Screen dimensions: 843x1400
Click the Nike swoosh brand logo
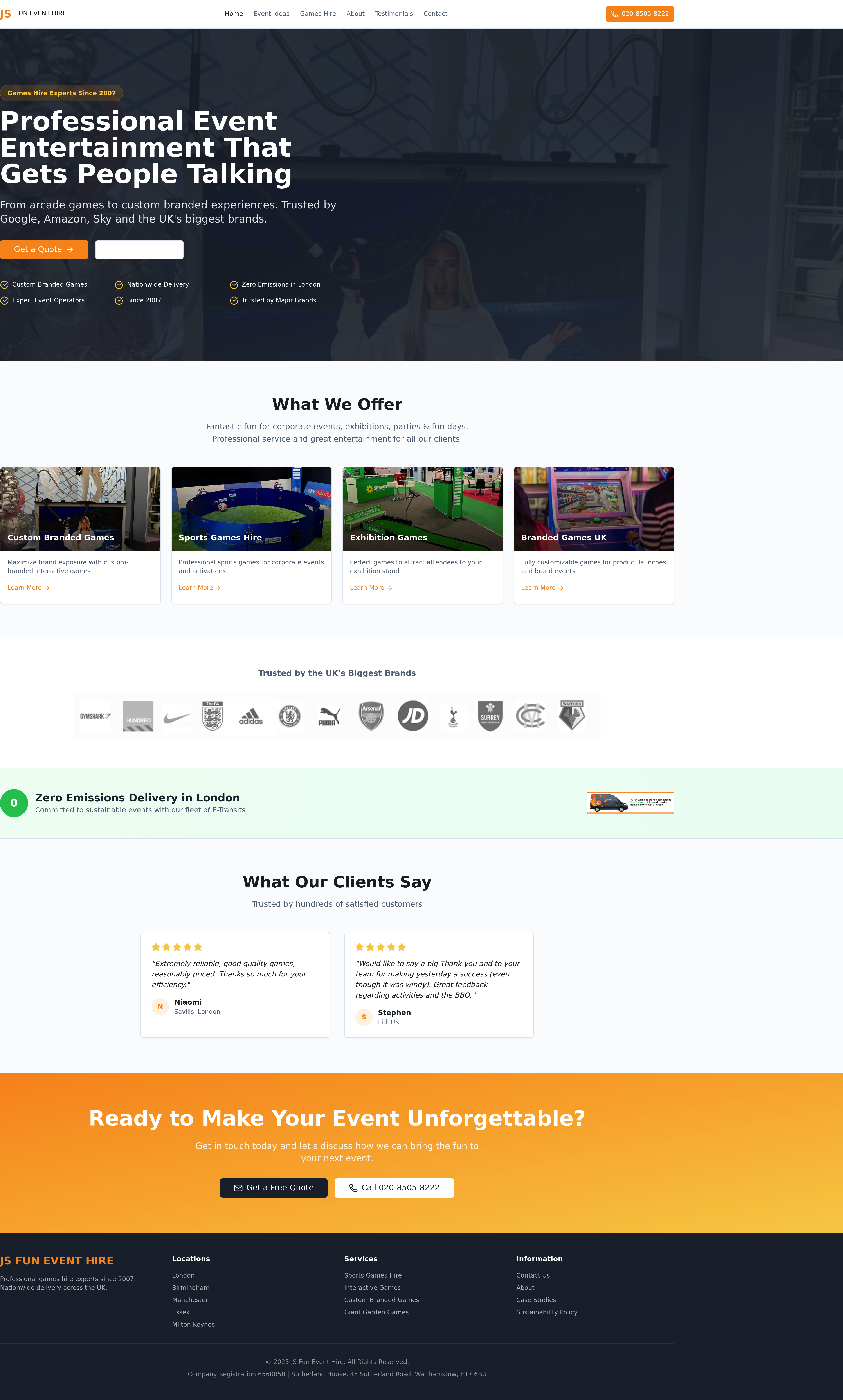point(177,718)
